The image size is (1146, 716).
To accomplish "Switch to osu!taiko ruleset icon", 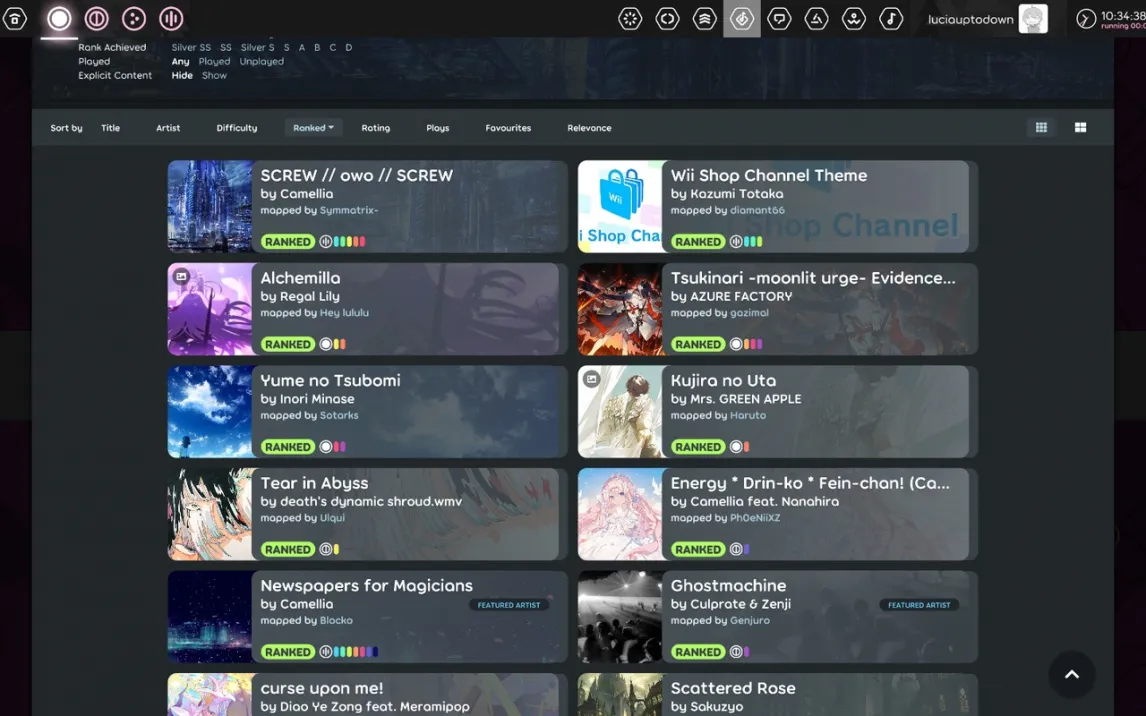I will (97, 19).
